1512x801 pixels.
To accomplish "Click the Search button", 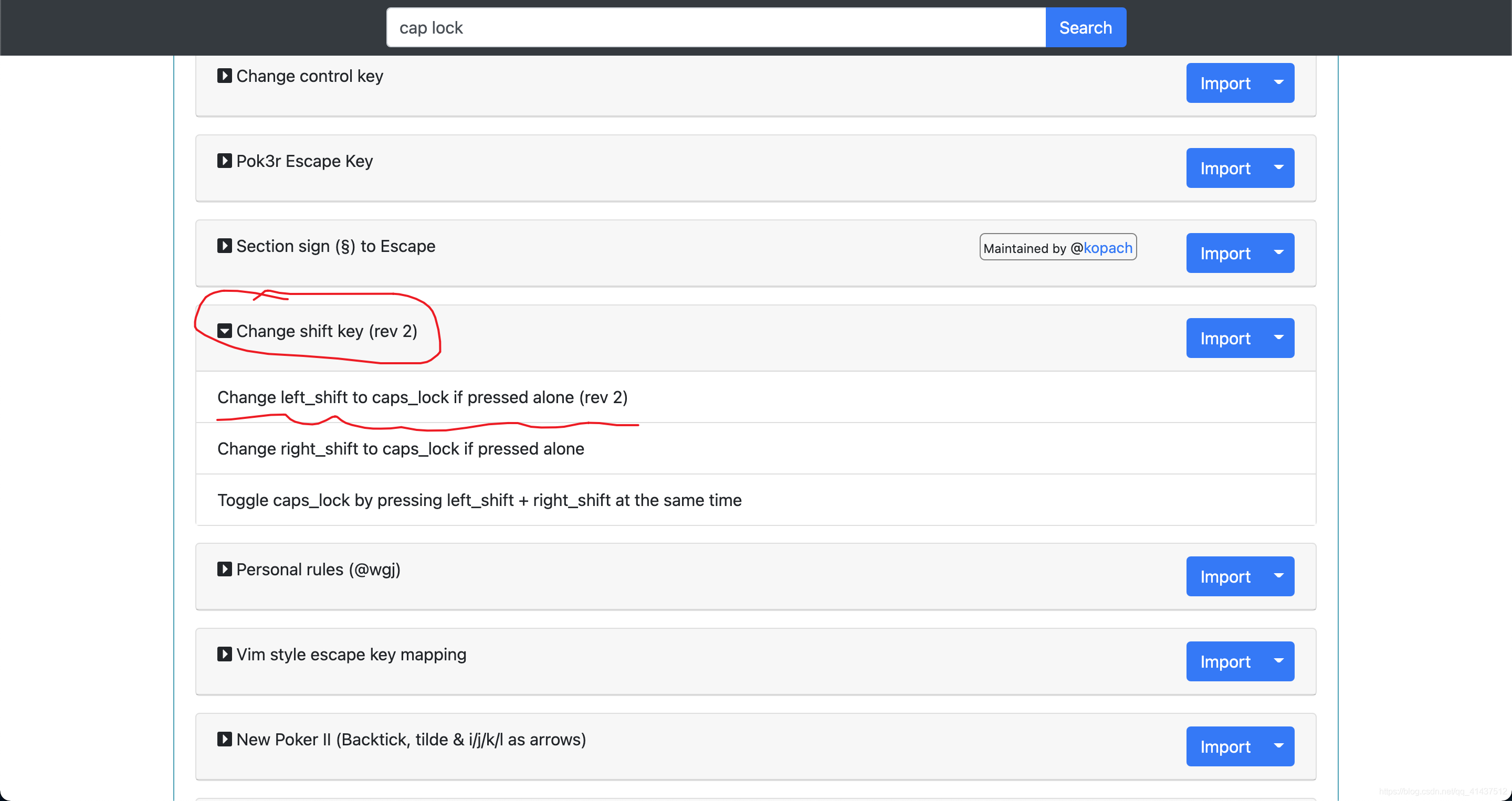I will (x=1085, y=28).
